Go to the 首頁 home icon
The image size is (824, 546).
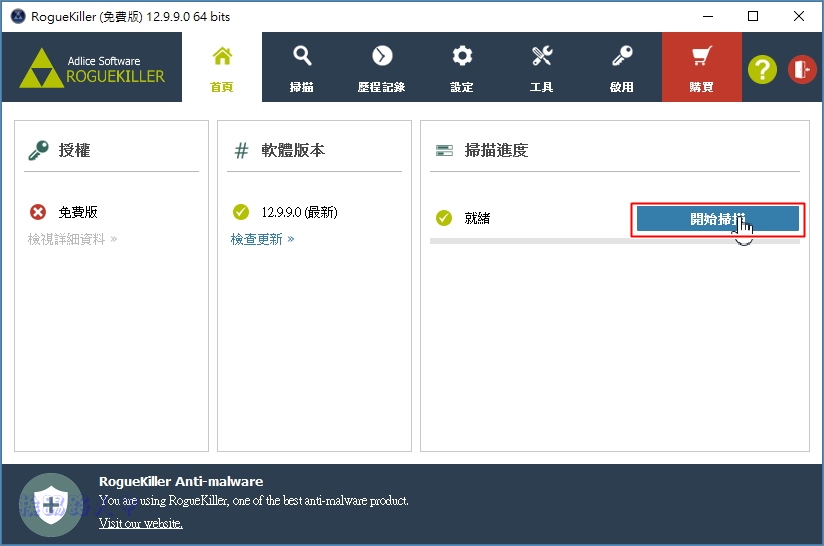pos(222,56)
